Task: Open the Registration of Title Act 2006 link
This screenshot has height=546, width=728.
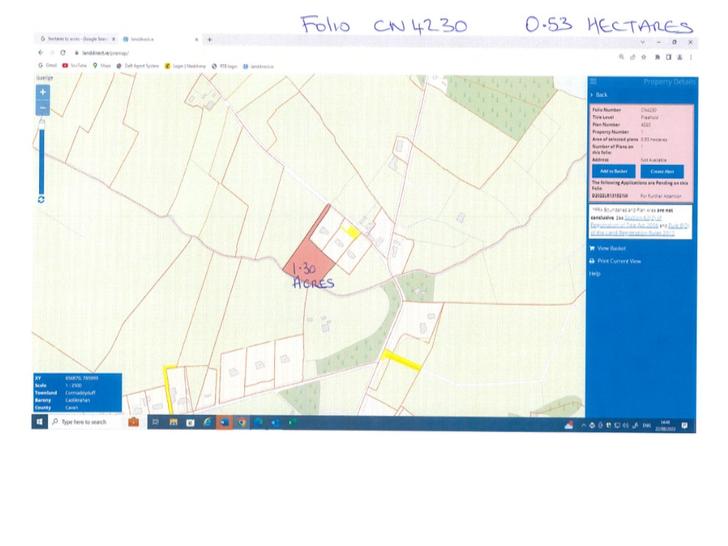Action: pyautogui.click(x=624, y=225)
